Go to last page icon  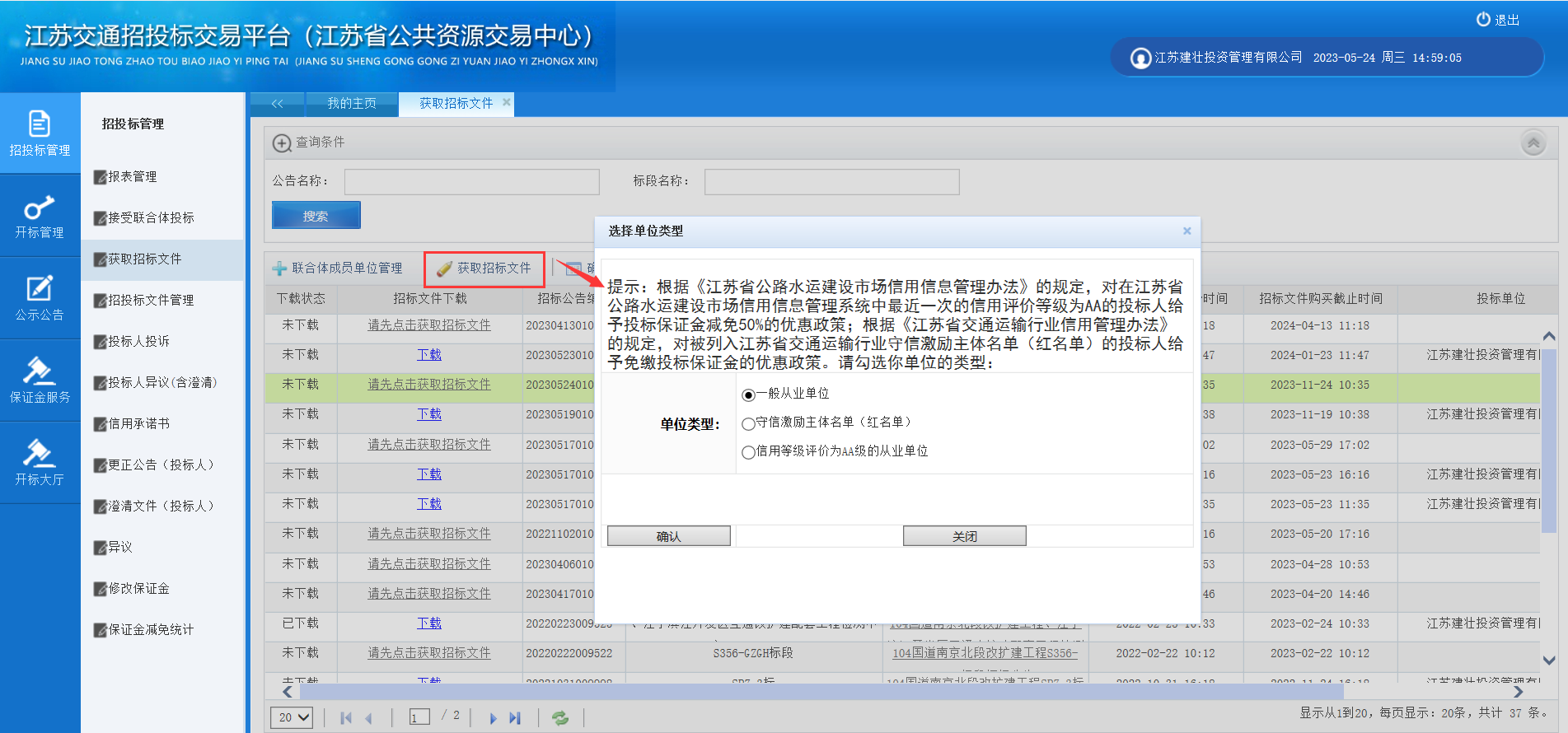pos(515,718)
